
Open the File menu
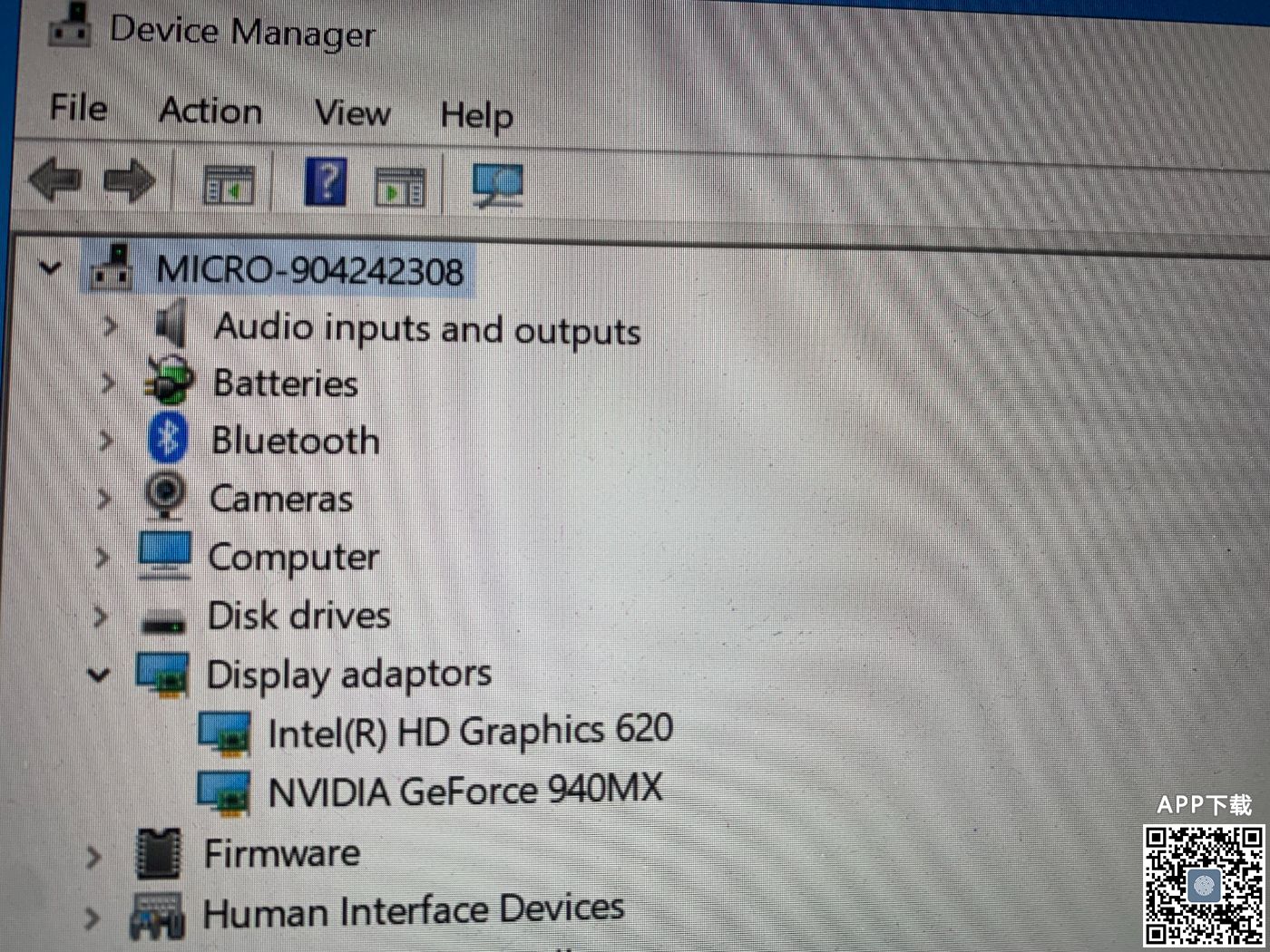click(x=78, y=108)
